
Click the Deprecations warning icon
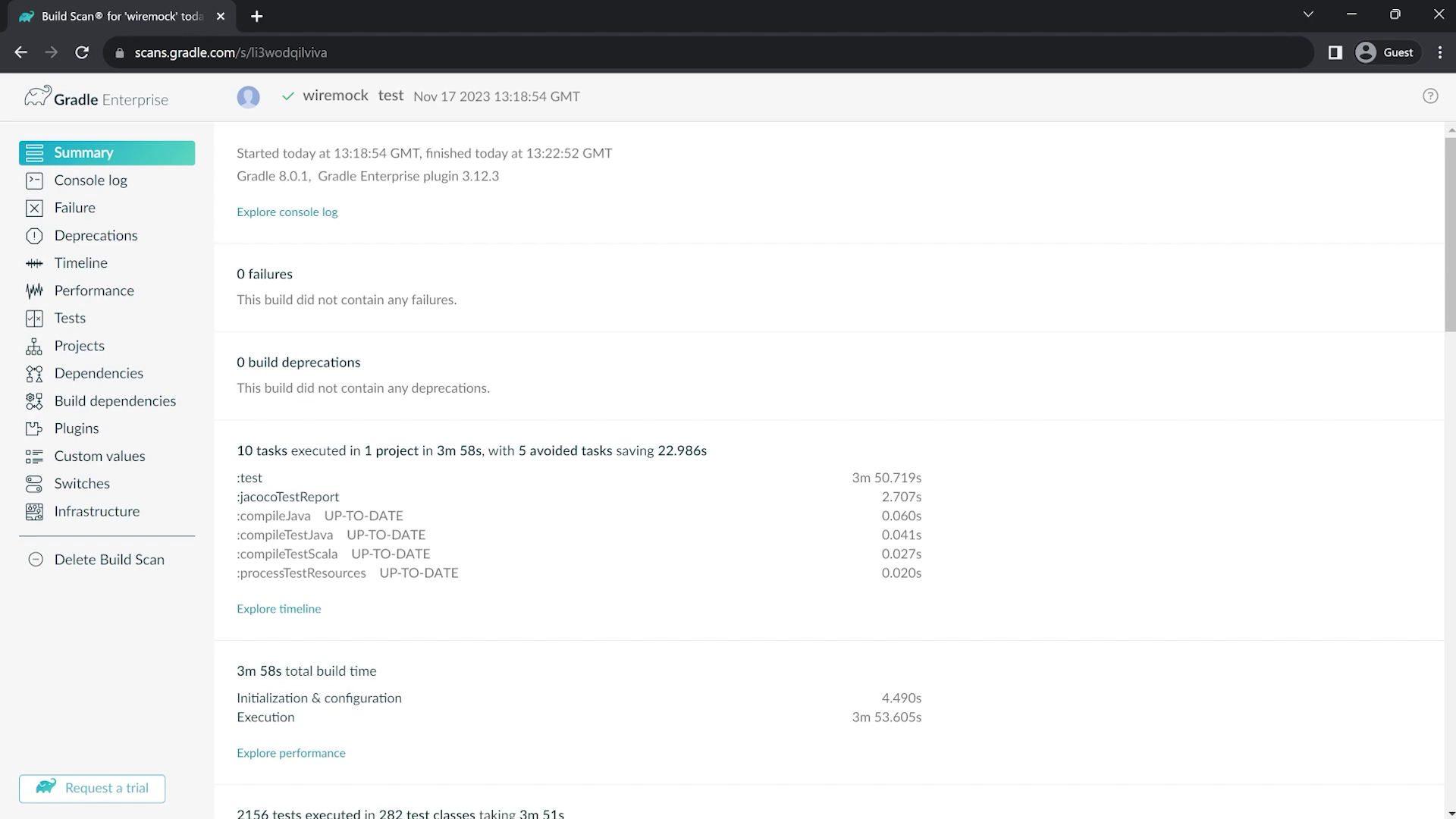pyautogui.click(x=34, y=236)
